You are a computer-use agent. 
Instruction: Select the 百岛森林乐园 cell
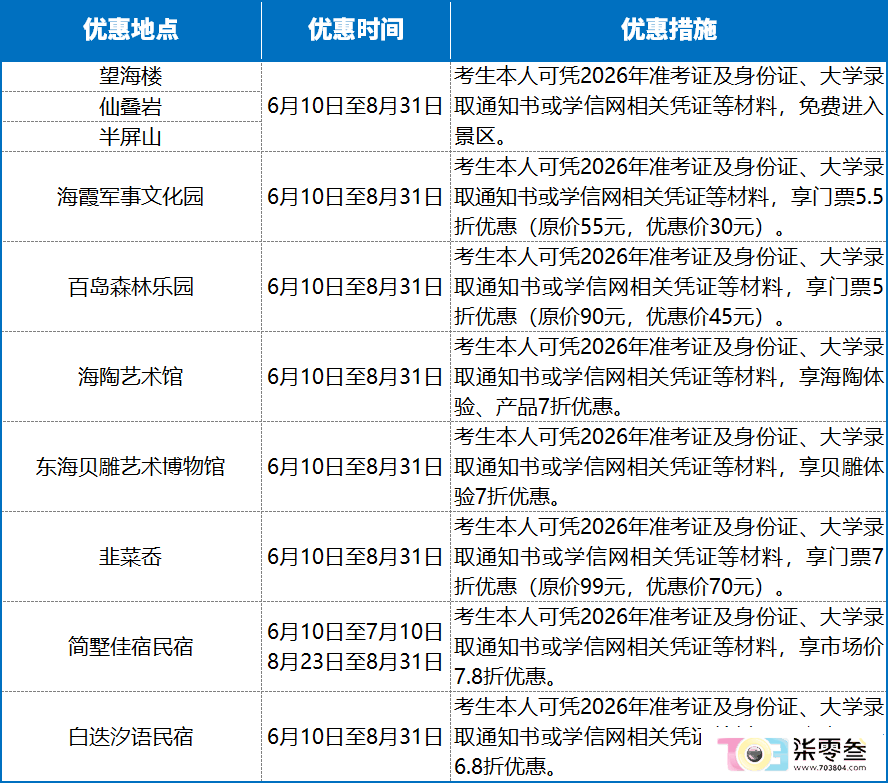tap(131, 286)
